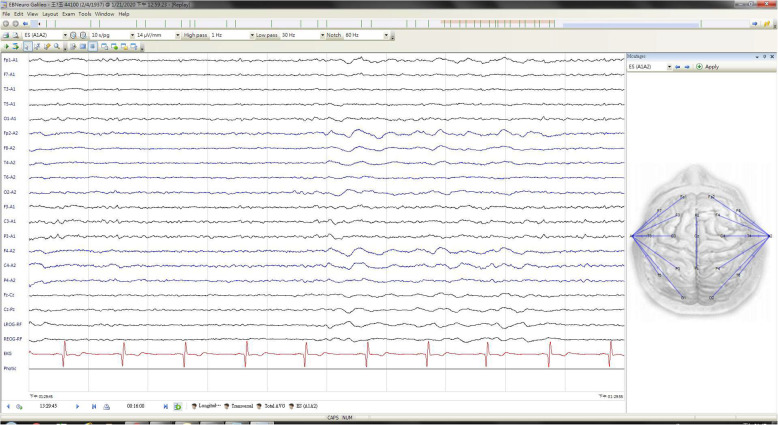
Task: Click the window layout icon with green dot
Action: click(114, 47)
